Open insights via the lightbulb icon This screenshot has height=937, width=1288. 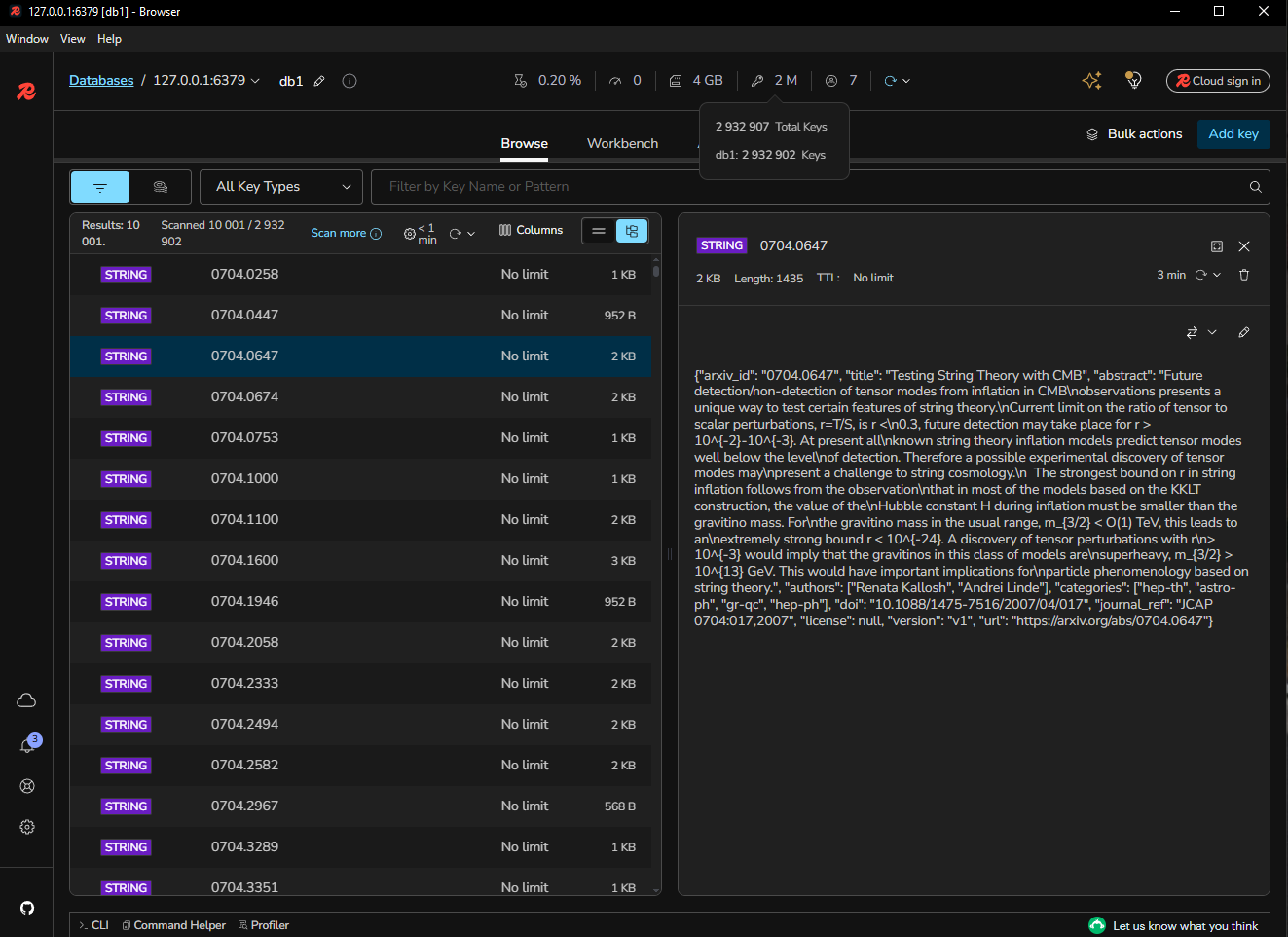[1133, 81]
